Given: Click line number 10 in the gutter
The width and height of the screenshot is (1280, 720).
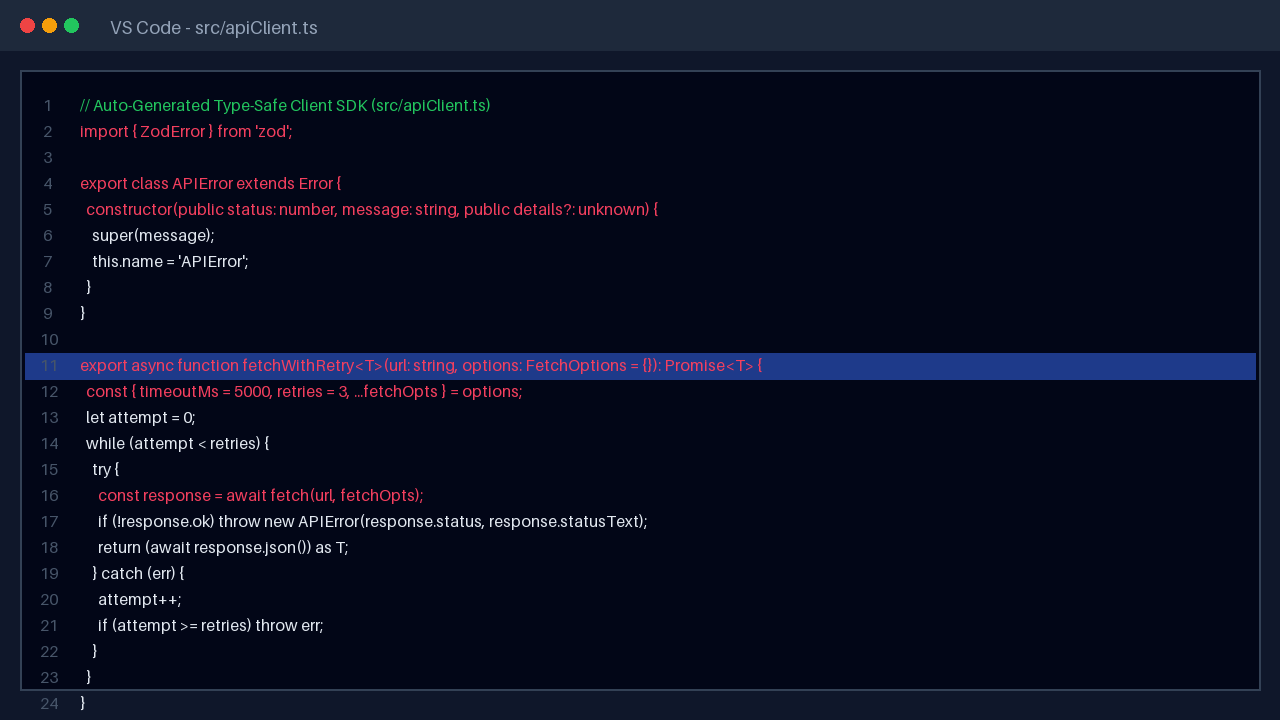Looking at the screenshot, I should pyautogui.click(x=49, y=340).
